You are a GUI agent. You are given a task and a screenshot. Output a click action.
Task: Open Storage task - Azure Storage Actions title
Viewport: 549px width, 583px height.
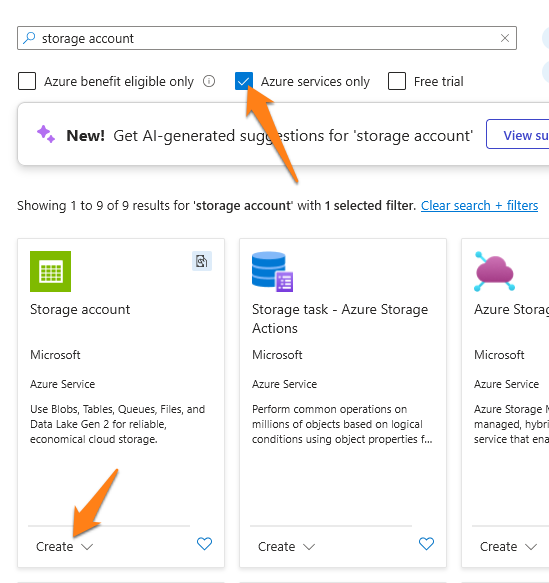[x=340, y=319]
